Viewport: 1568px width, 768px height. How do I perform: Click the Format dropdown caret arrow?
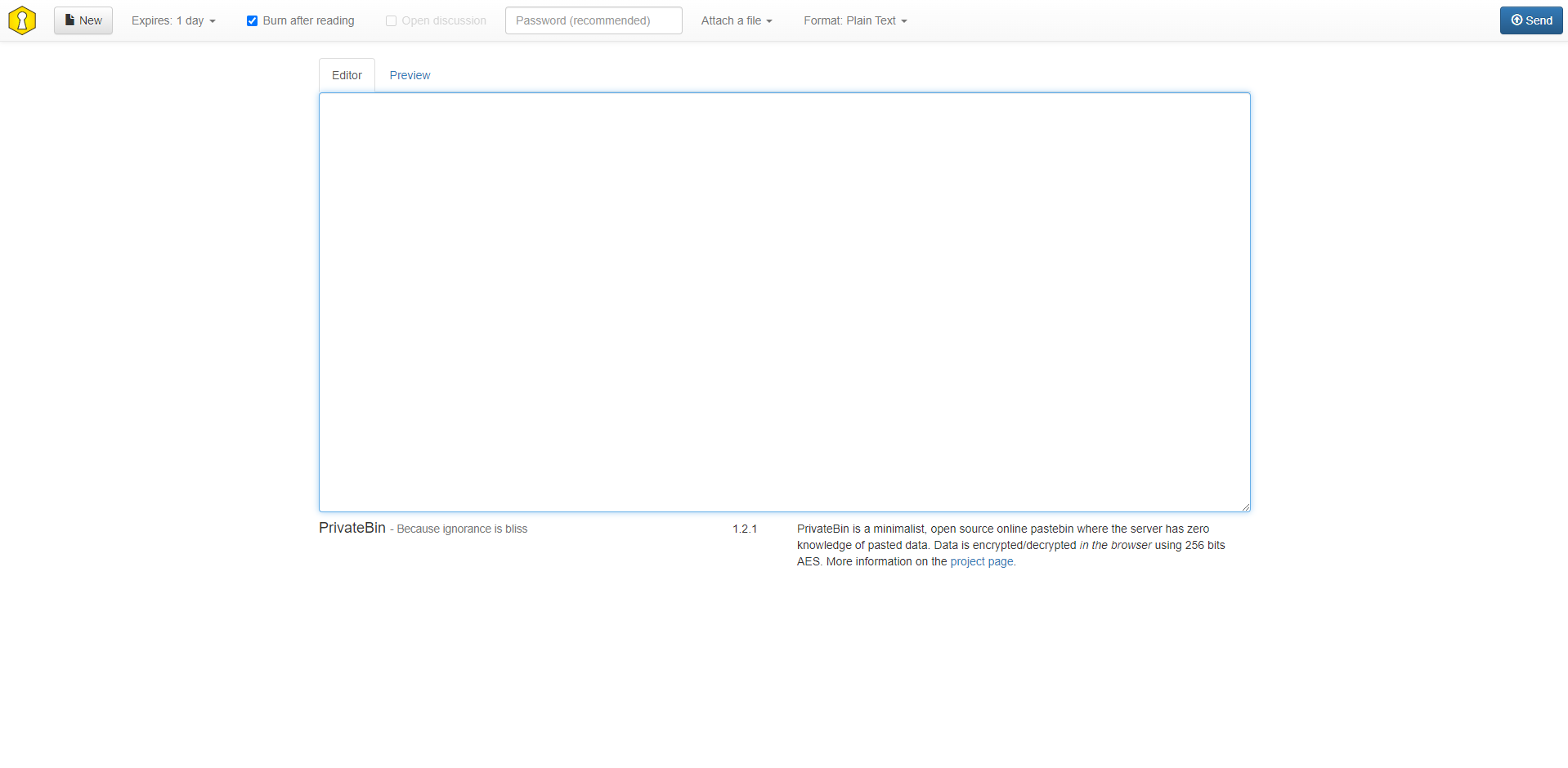(x=903, y=21)
